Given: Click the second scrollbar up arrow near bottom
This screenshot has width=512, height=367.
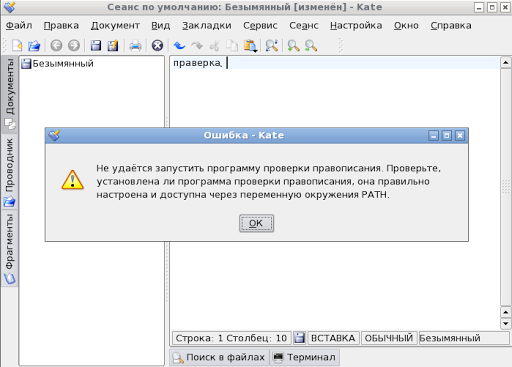Looking at the screenshot, I should coord(505,312).
